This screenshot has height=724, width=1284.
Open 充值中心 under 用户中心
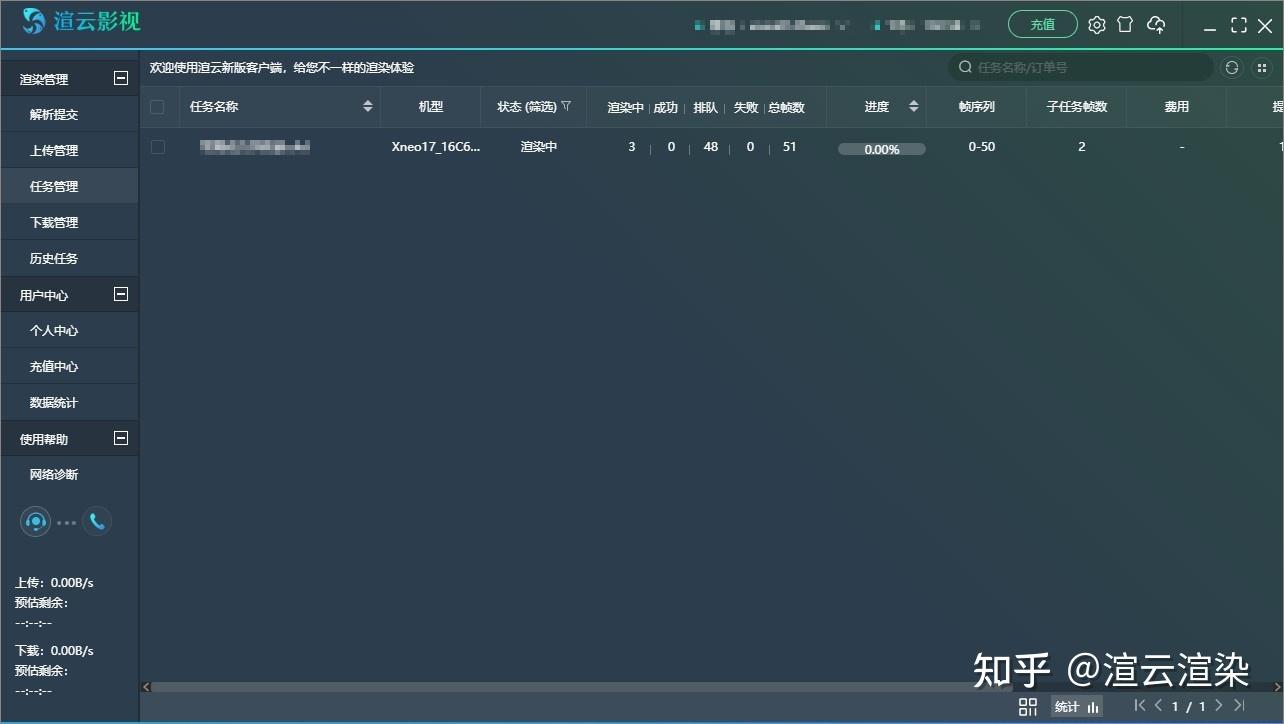[55, 365]
